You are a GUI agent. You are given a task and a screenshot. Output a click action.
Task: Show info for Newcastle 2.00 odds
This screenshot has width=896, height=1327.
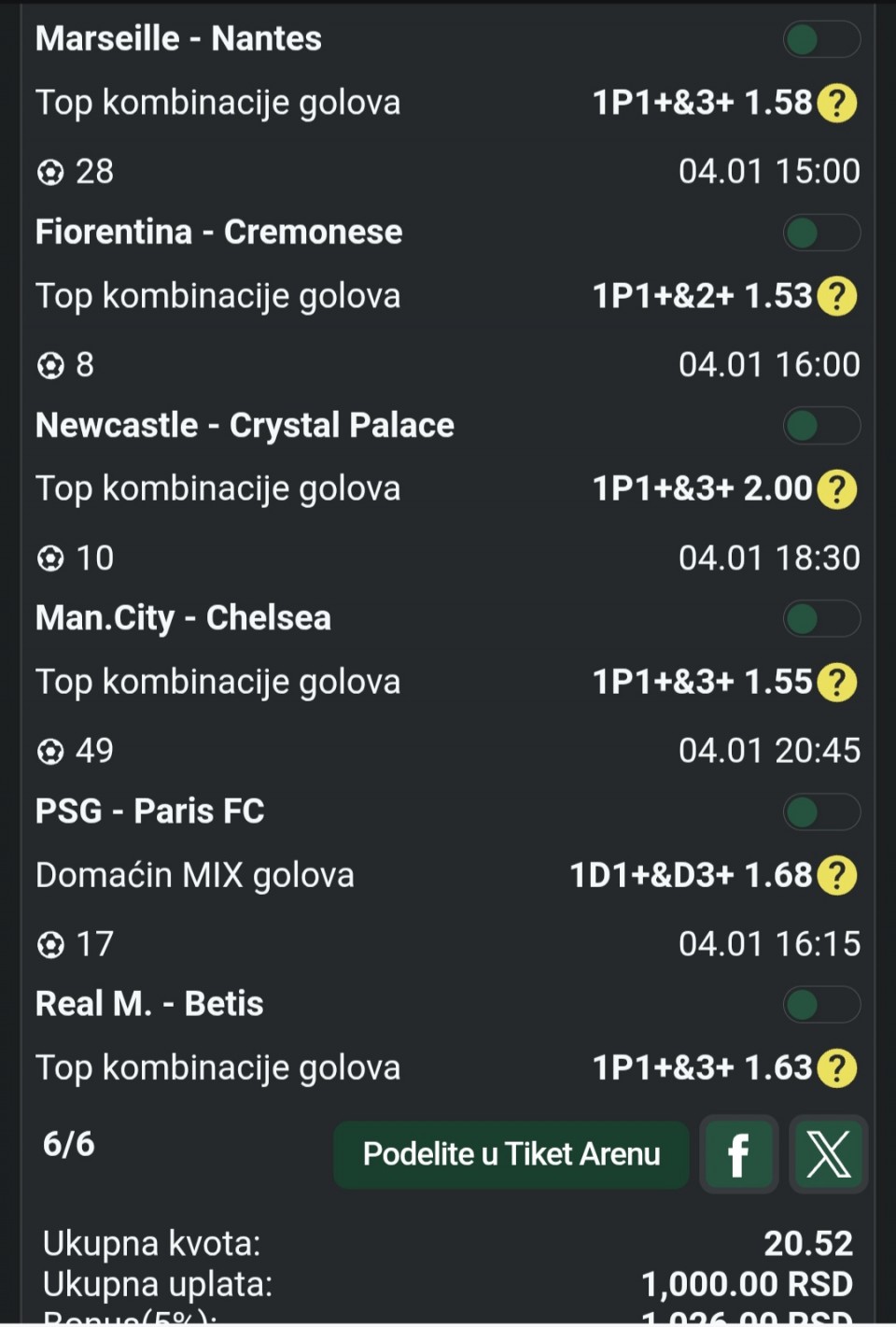coord(836,489)
